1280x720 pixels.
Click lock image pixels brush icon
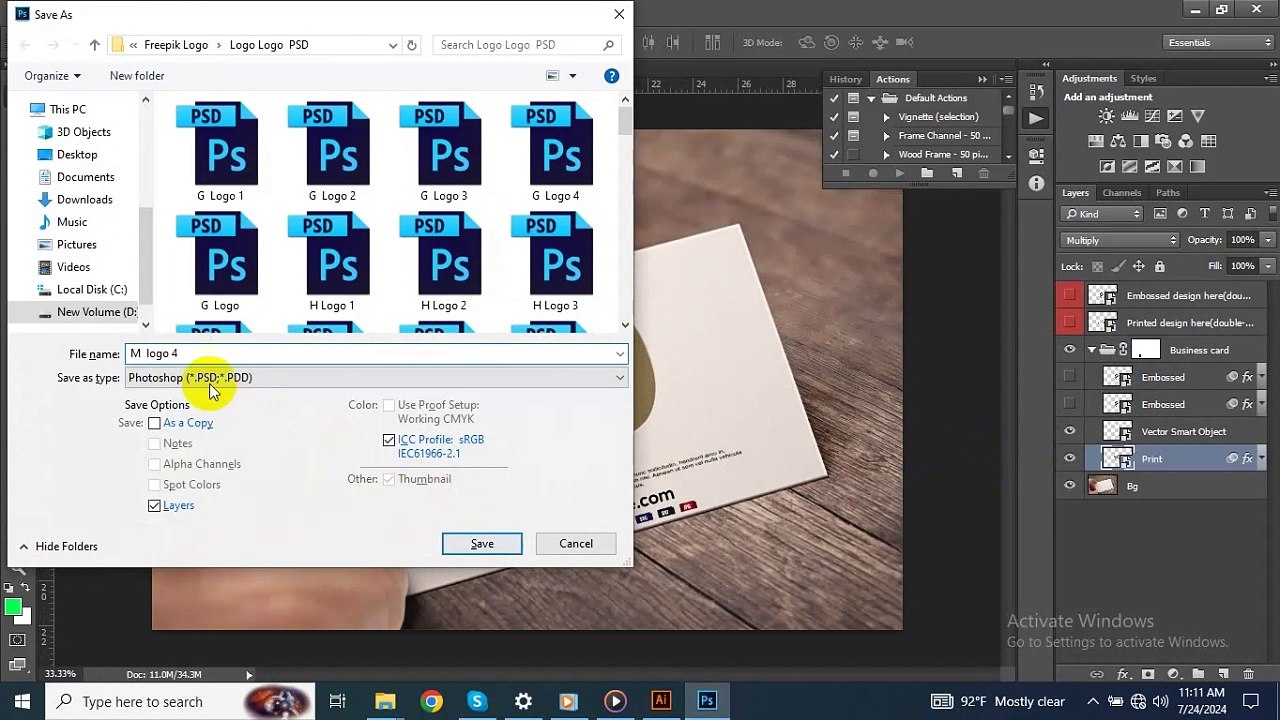(1118, 266)
